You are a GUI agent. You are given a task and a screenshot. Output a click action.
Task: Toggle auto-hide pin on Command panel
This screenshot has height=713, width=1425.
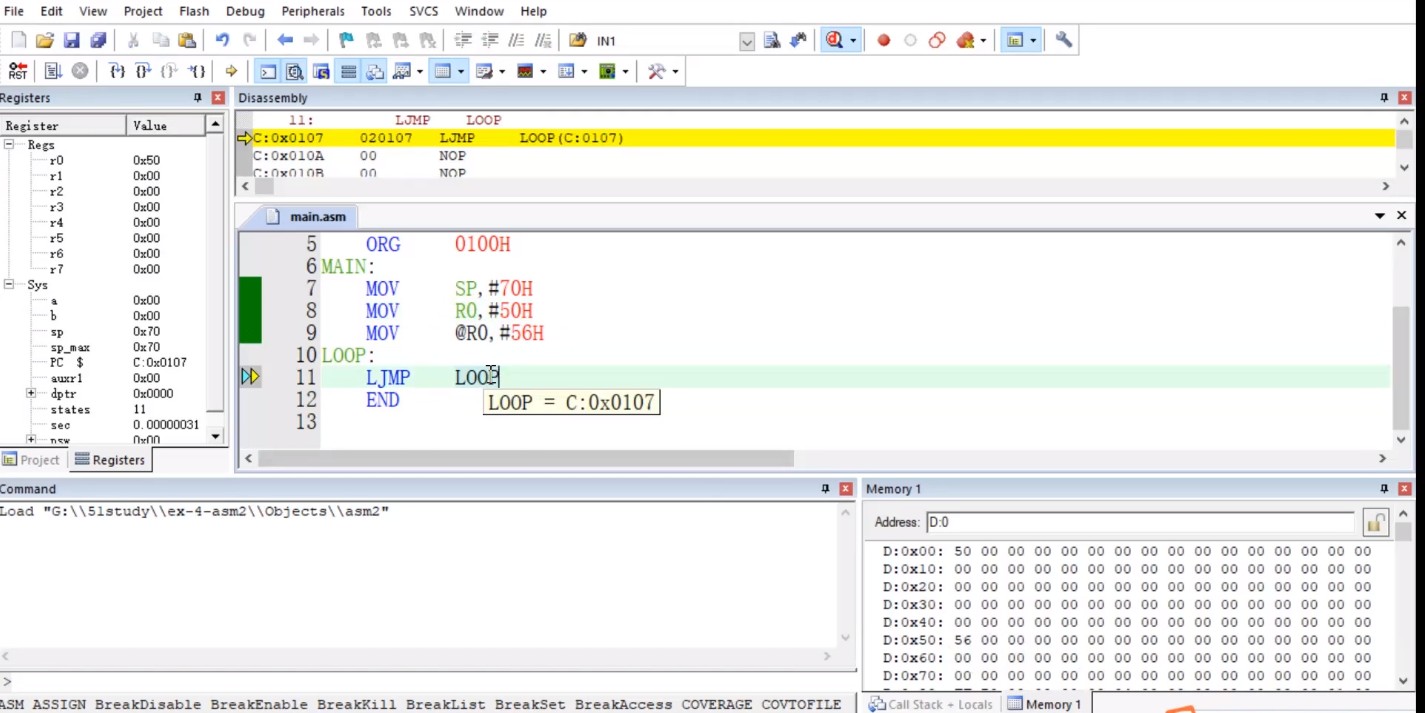pyautogui.click(x=825, y=489)
